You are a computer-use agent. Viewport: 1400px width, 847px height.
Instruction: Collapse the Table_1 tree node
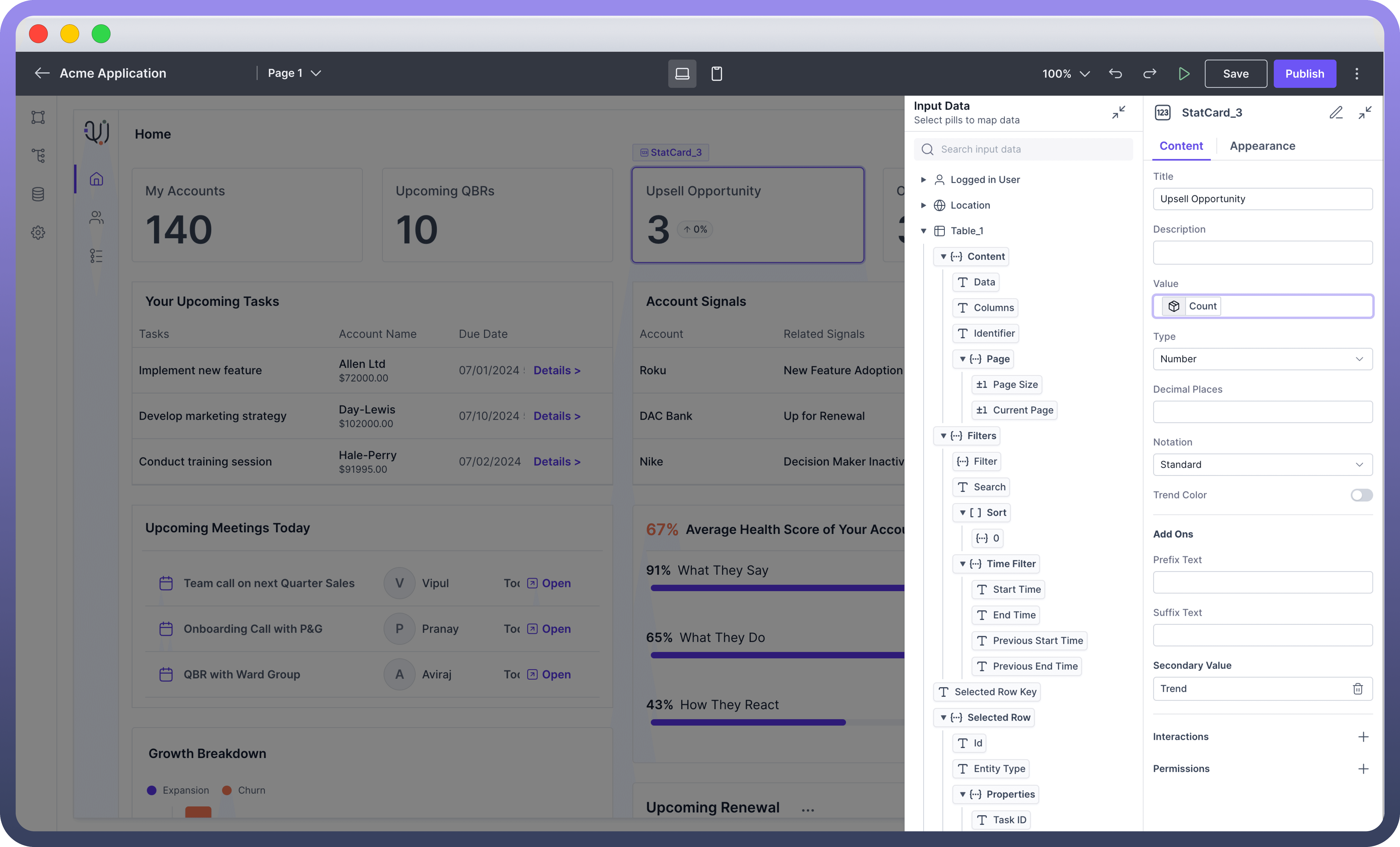click(x=923, y=231)
